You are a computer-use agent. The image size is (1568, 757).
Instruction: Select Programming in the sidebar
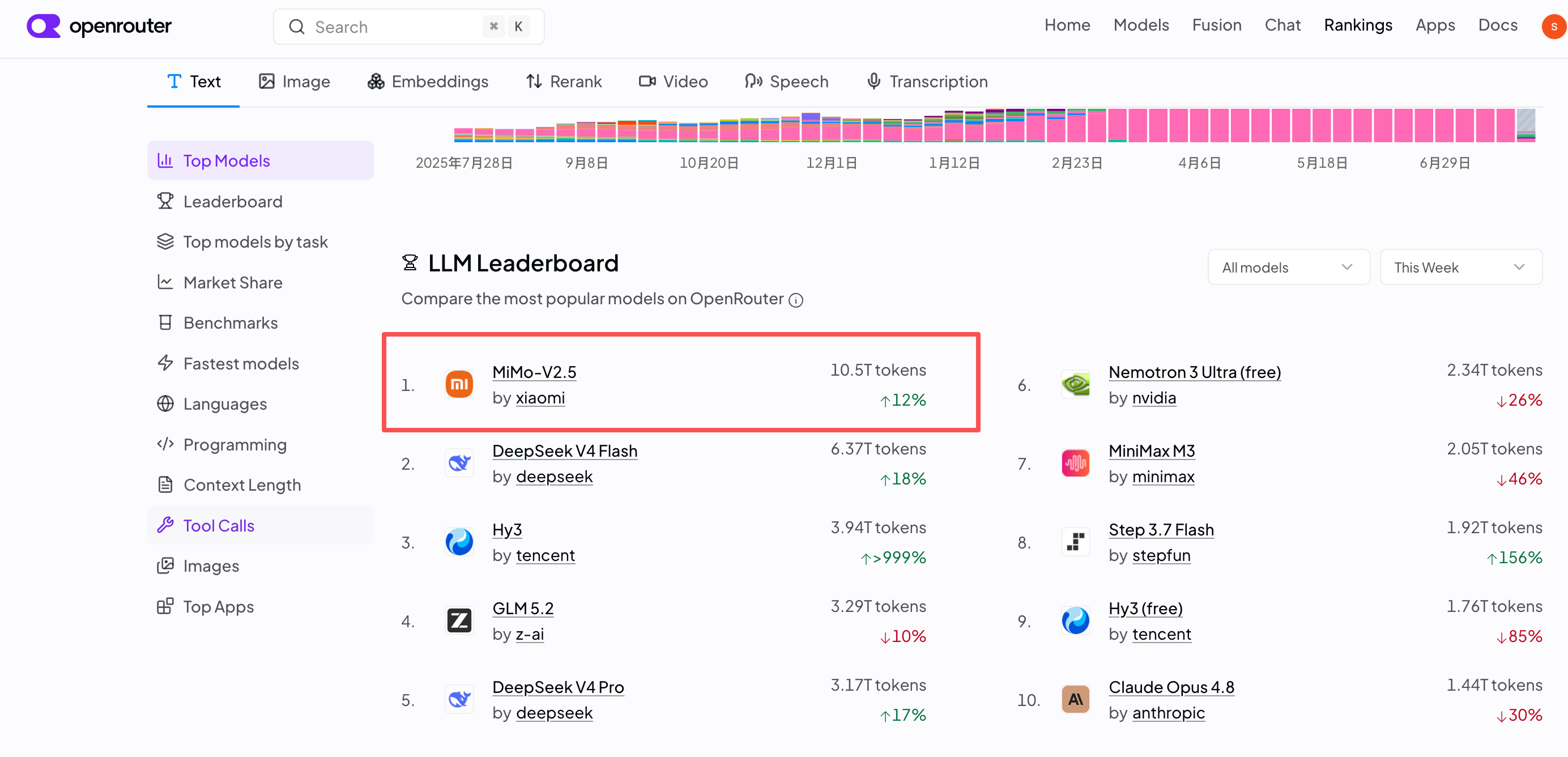click(x=261, y=445)
